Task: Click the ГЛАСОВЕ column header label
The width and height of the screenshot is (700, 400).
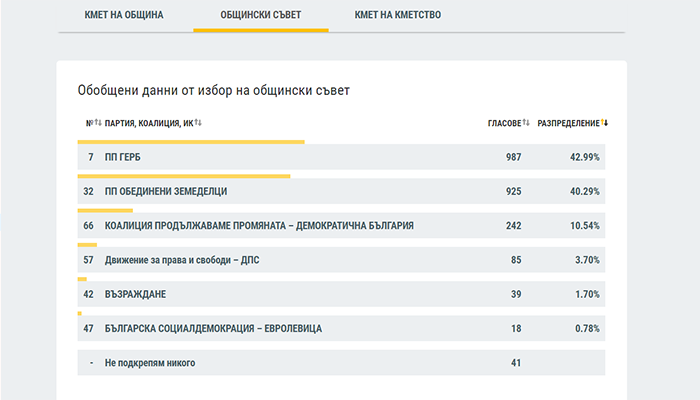Action: (x=504, y=123)
